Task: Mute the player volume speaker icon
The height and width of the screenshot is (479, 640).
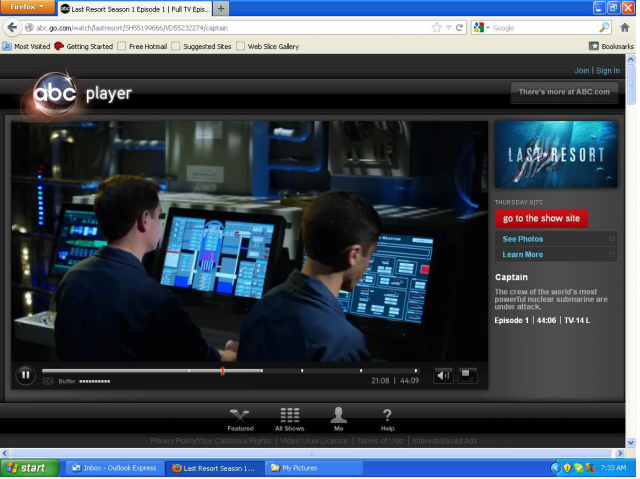Action: [x=444, y=377]
